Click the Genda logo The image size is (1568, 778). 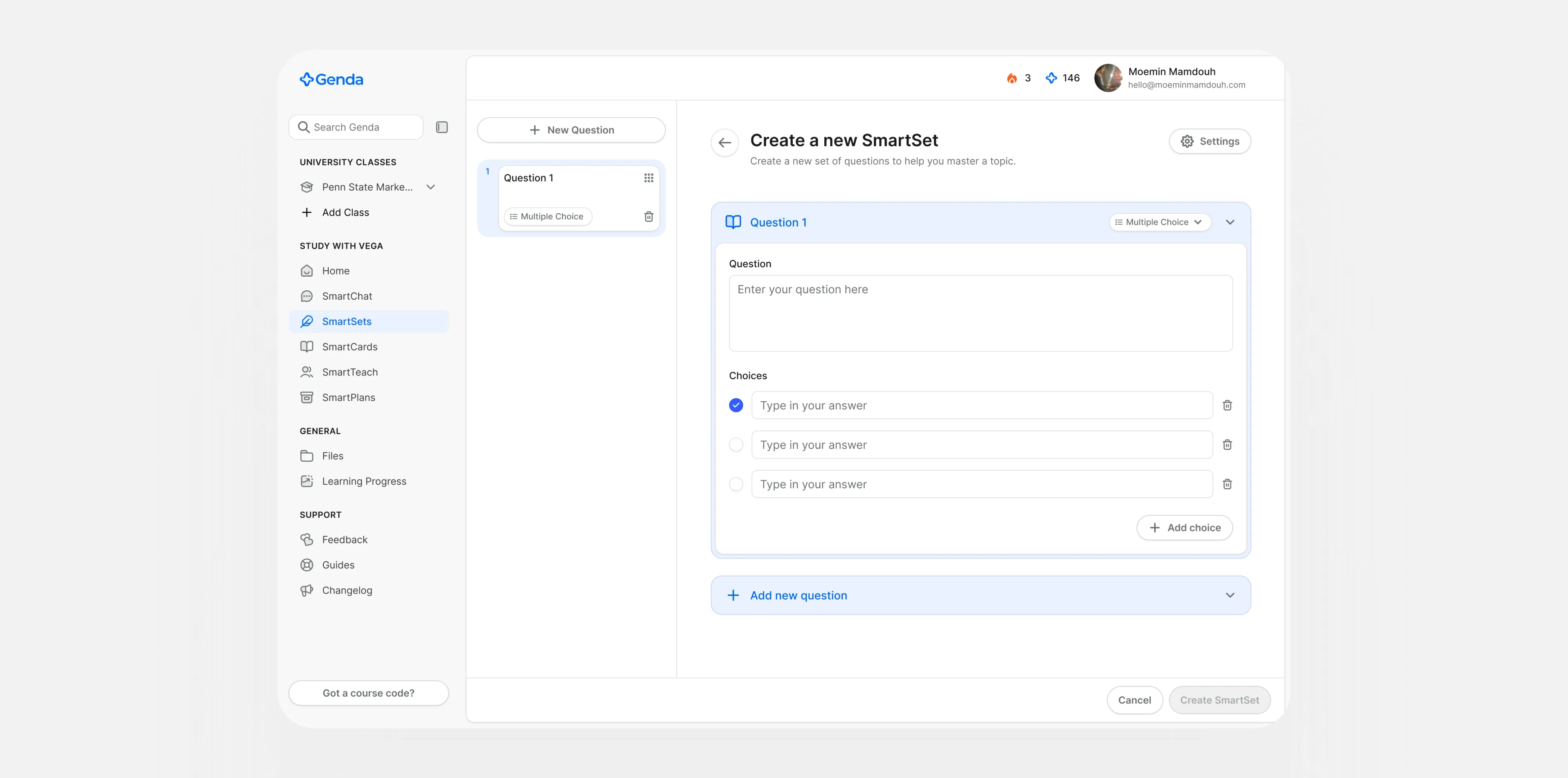pyautogui.click(x=331, y=79)
